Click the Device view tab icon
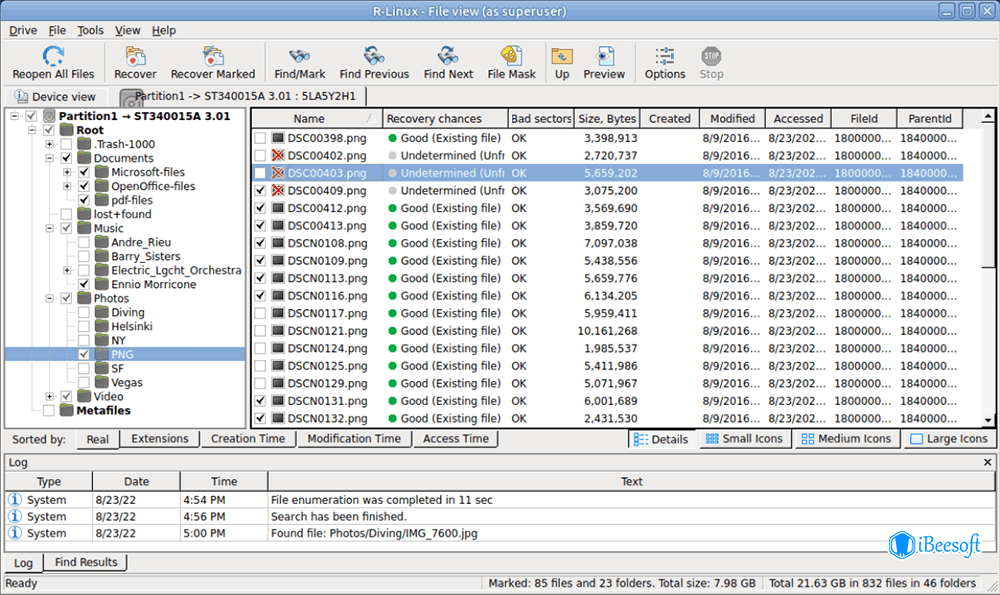Image resolution: width=1000 pixels, height=595 pixels. (21, 96)
